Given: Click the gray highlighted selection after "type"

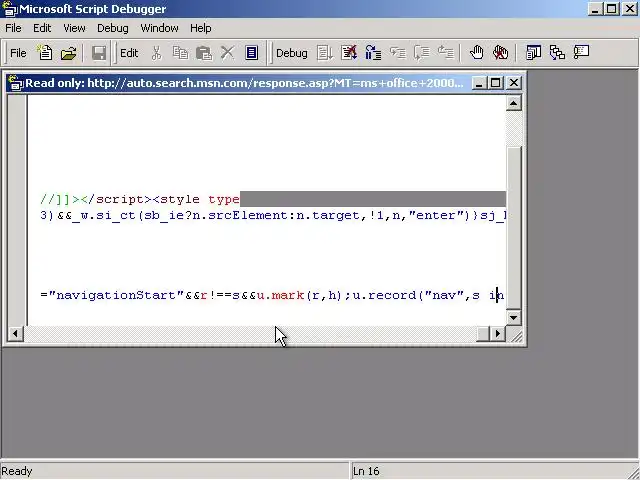Looking at the screenshot, I should [373, 199].
